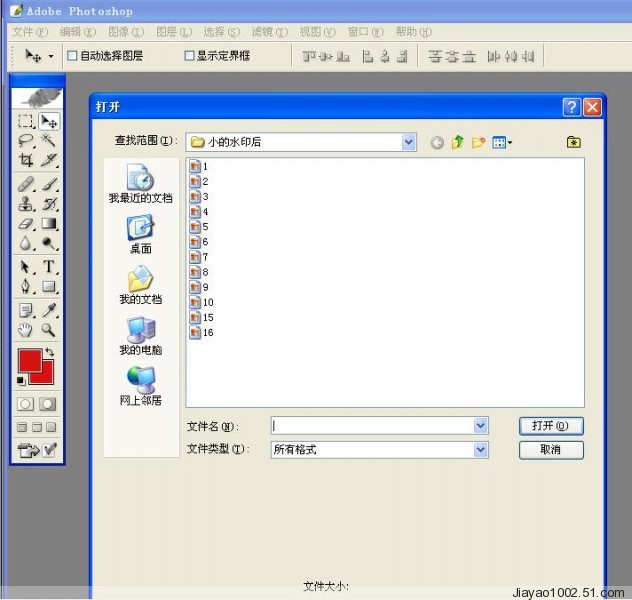Click the 打开 button
Screen dimensions: 632x600
551,426
